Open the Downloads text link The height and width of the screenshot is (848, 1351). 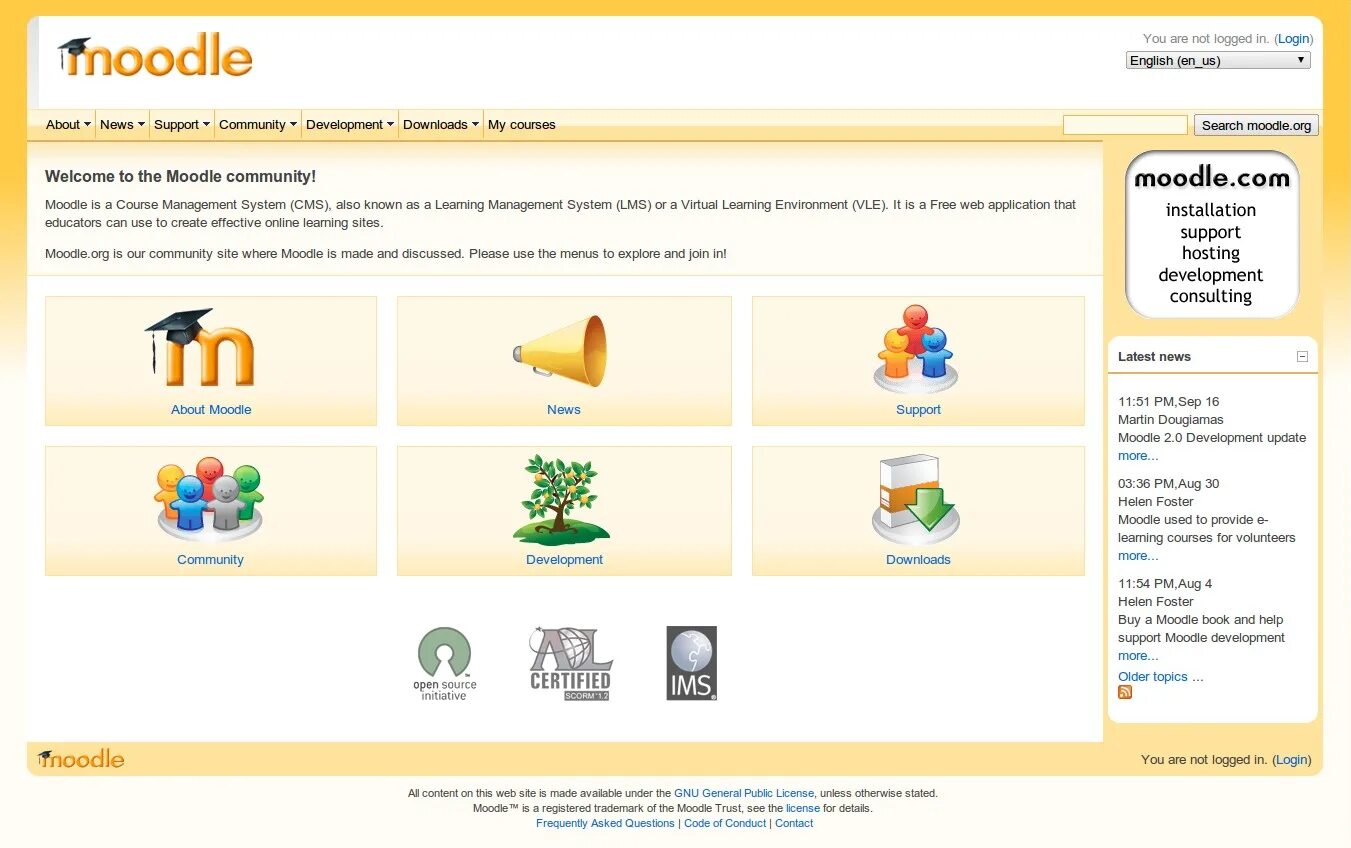pyautogui.click(x=918, y=559)
